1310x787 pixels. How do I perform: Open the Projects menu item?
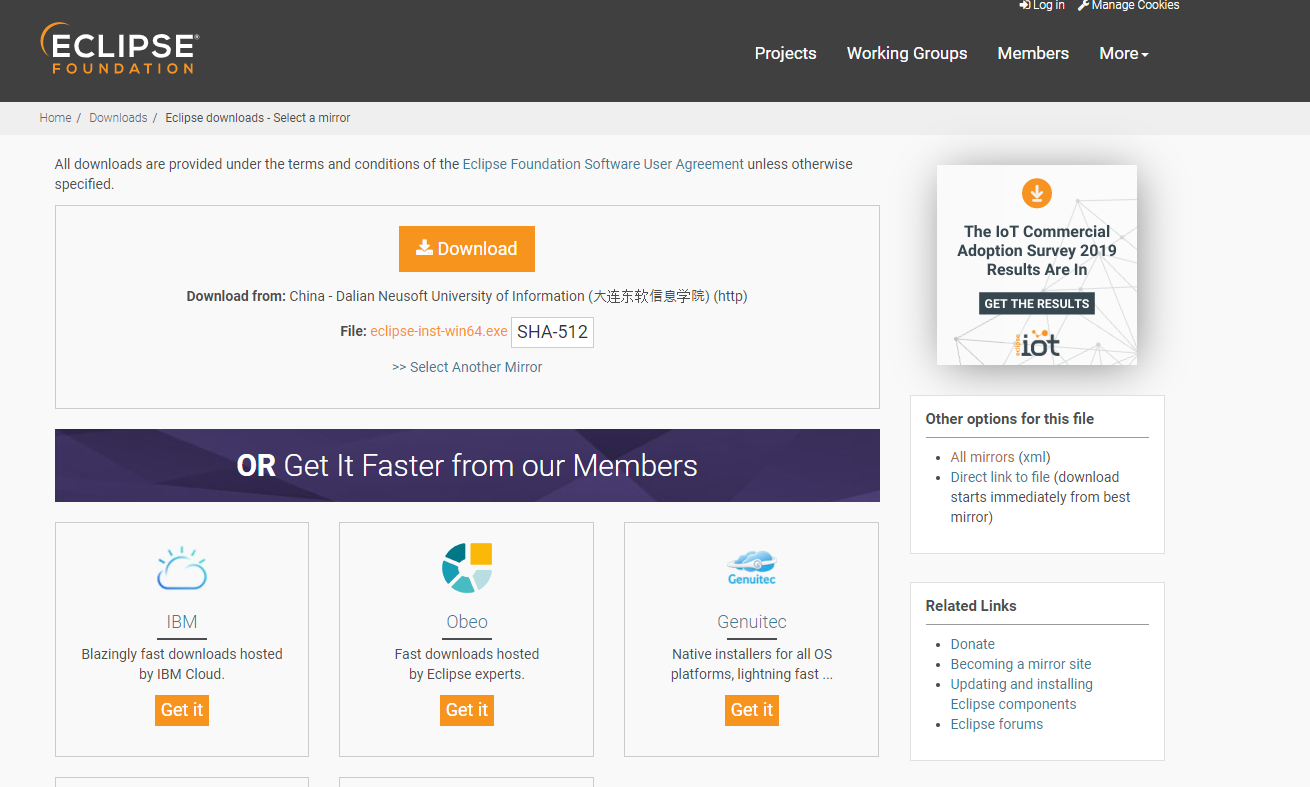[785, 54]
